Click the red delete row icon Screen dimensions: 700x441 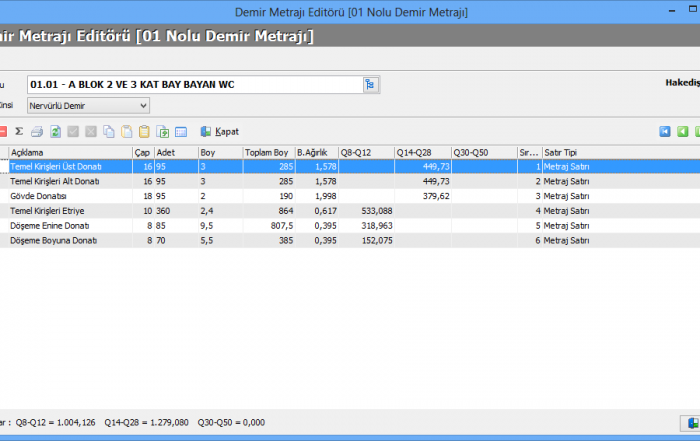tap(3, 131)
